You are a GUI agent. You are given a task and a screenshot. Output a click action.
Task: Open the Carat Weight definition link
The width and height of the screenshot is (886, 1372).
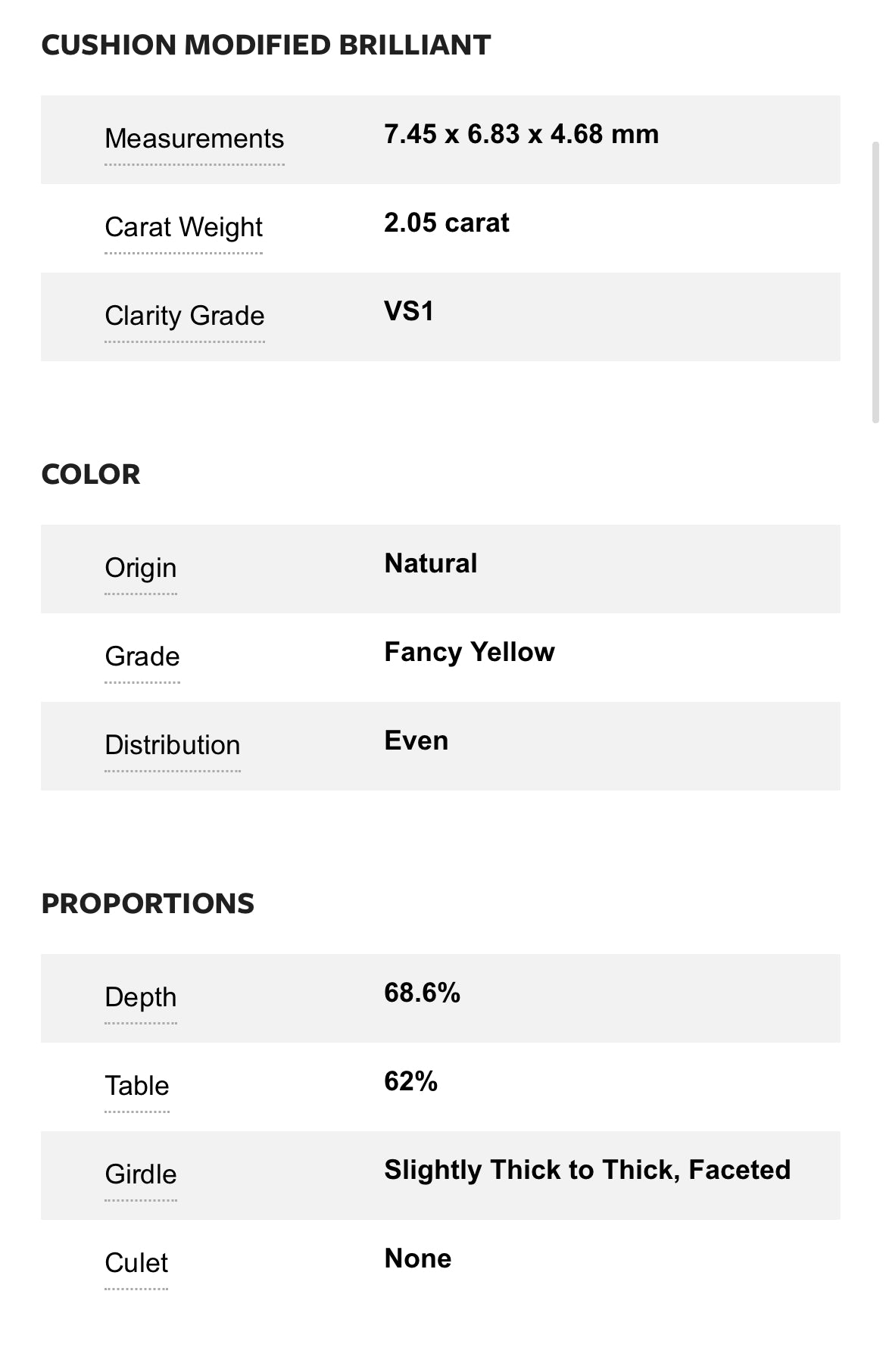pos(183,228)
